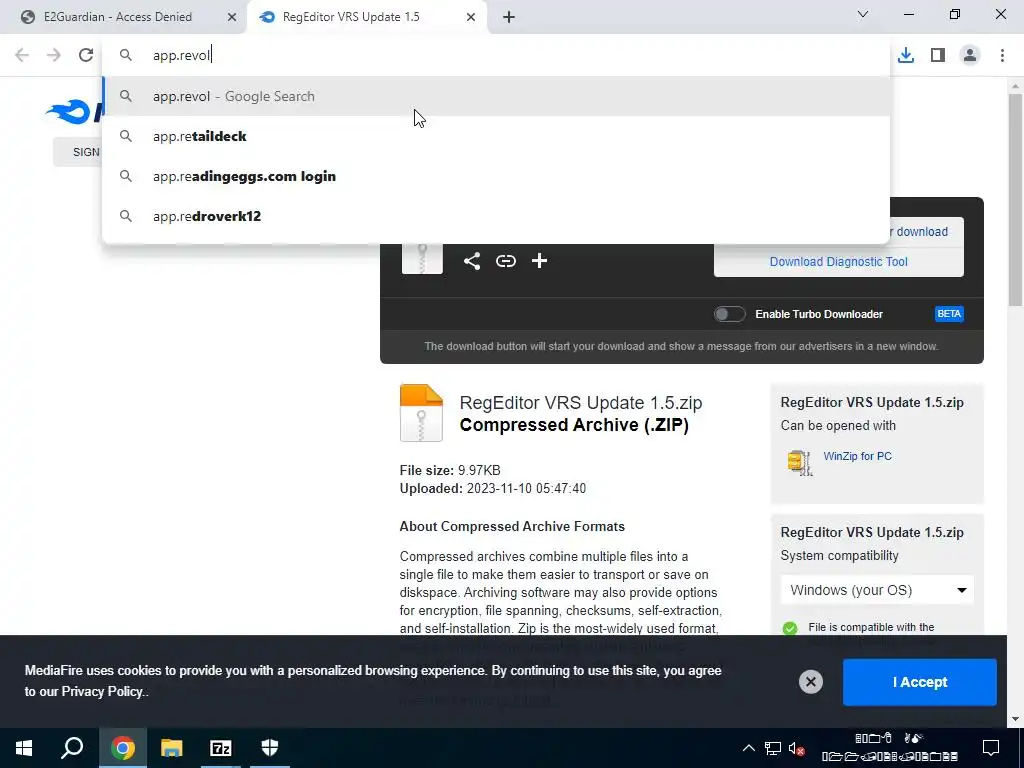Open the WinZip for PC link
Screen dimensions: 1024x768
(857, 456)
